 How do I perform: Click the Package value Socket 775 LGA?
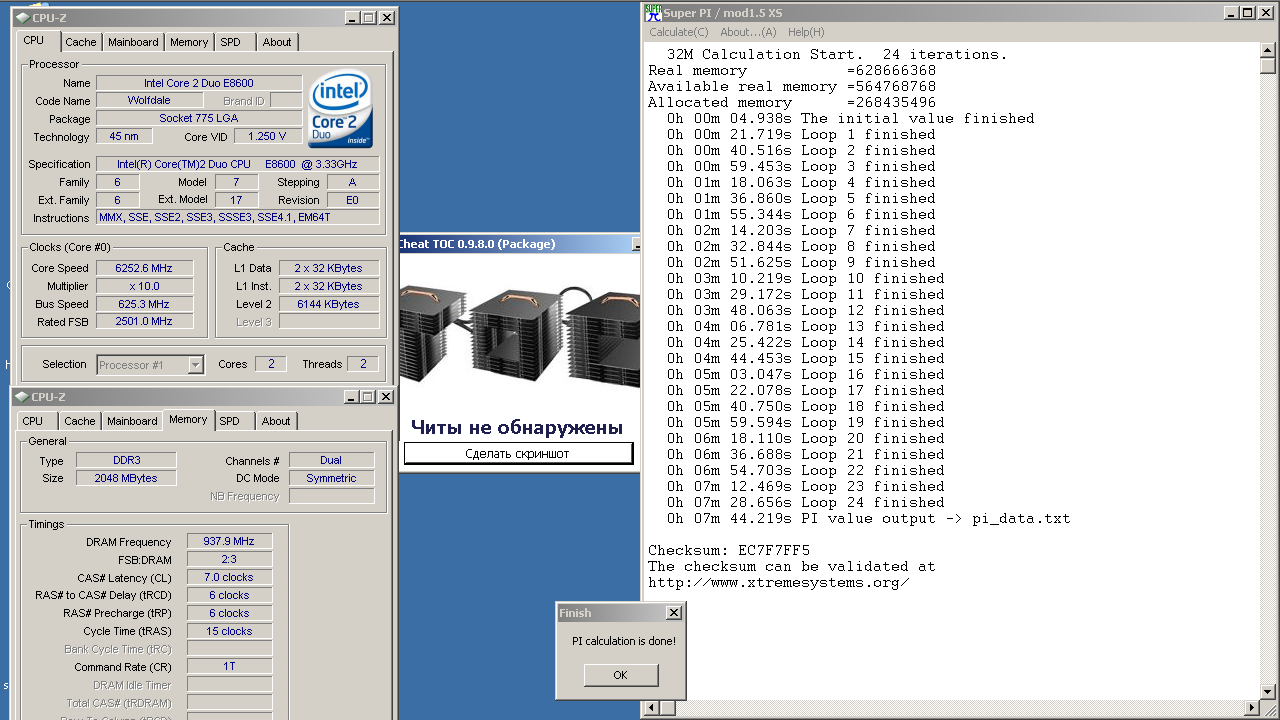click(x=199, y=119)
